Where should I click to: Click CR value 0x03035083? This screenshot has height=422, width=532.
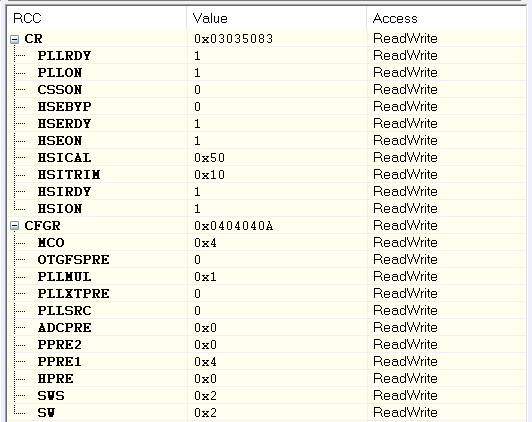(x=233, y=39)
